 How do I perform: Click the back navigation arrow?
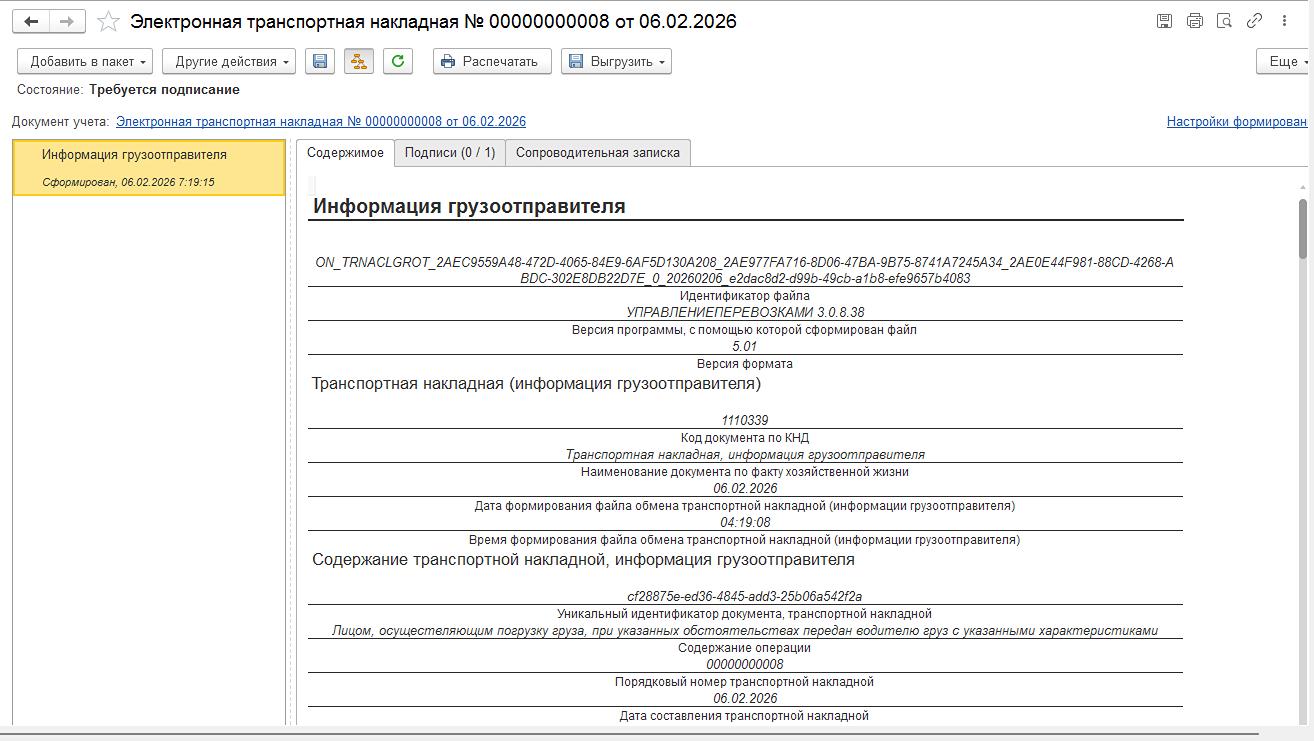click(31, 21)
